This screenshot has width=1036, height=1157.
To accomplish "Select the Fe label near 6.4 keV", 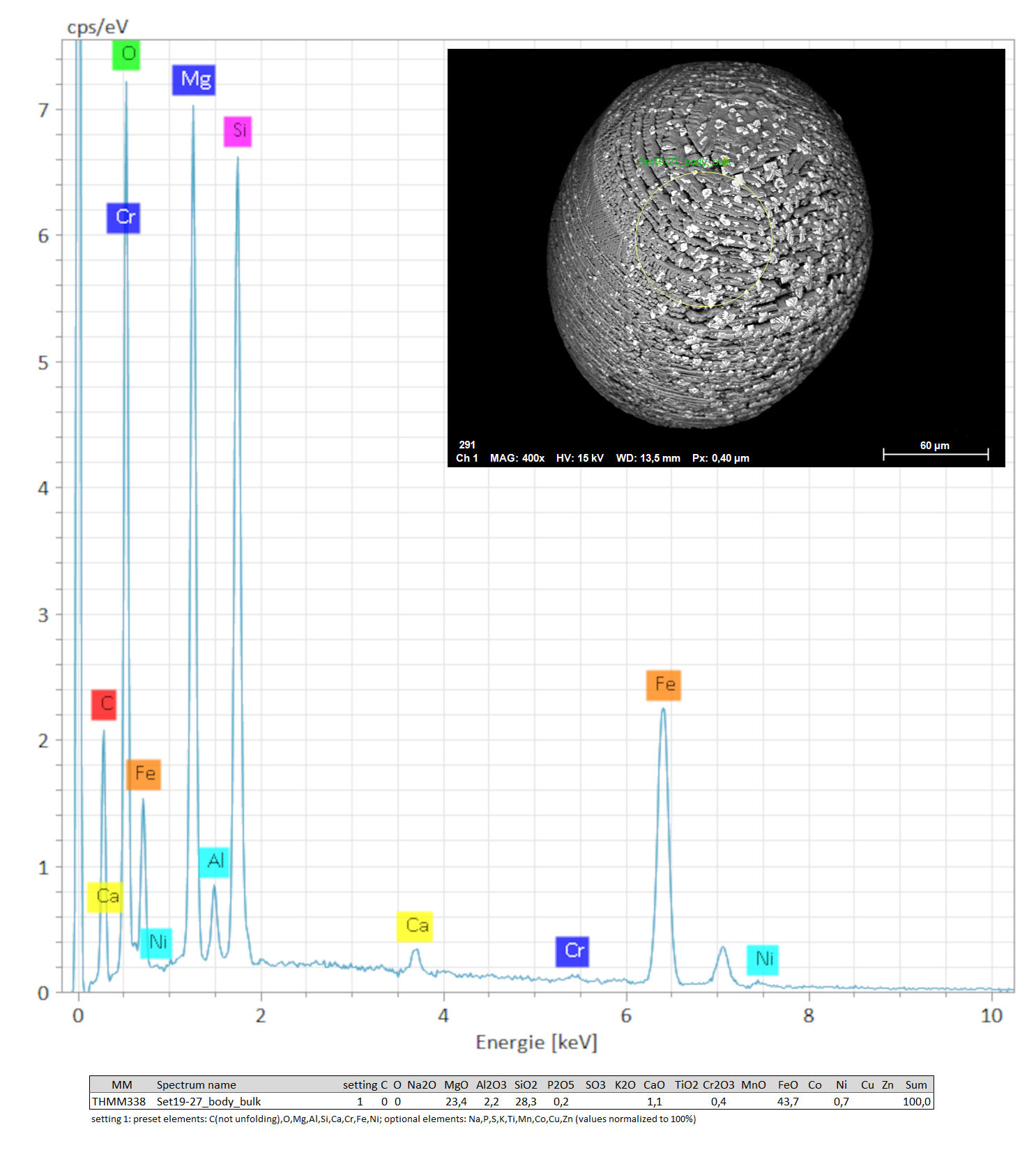I will pyautogui.click(x=663, y=685).
